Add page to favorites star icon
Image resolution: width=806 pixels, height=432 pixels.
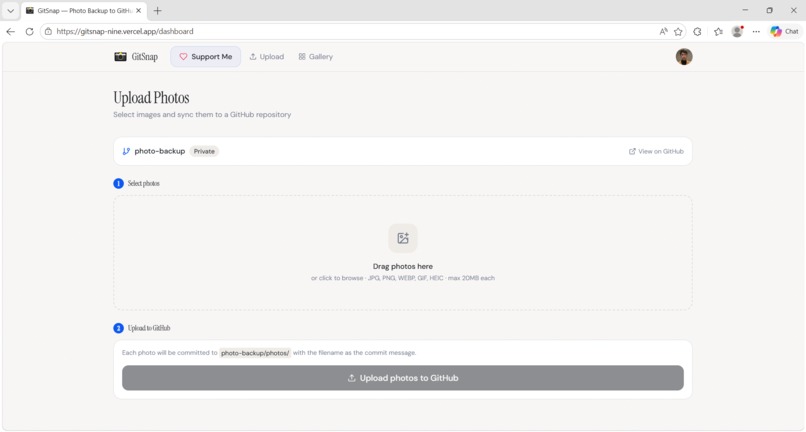point(678,31)
